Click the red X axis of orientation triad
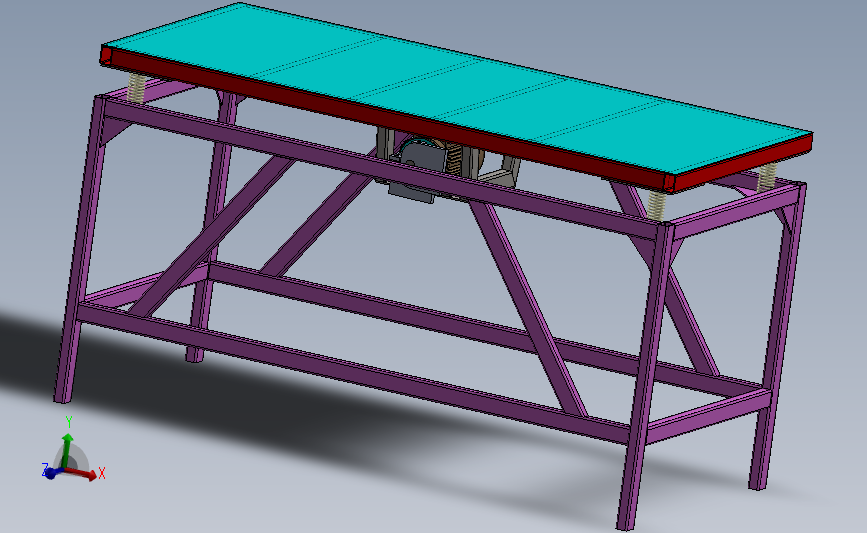This screenshot has height=533, width=867. (83, 474)
